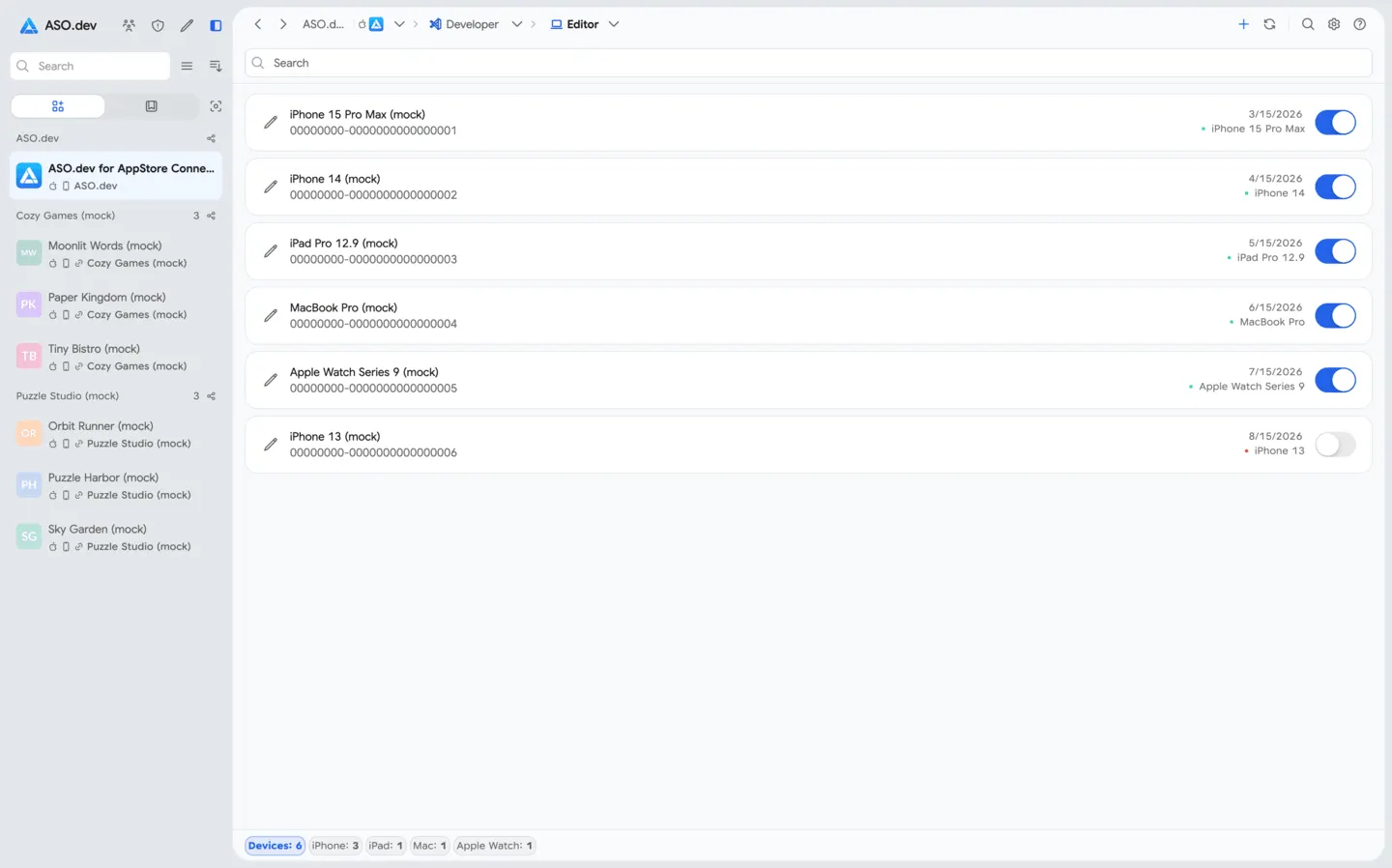Screen dimensions: 1392x868
Task: Open the settings gear in top bar
Action: 1334,24
